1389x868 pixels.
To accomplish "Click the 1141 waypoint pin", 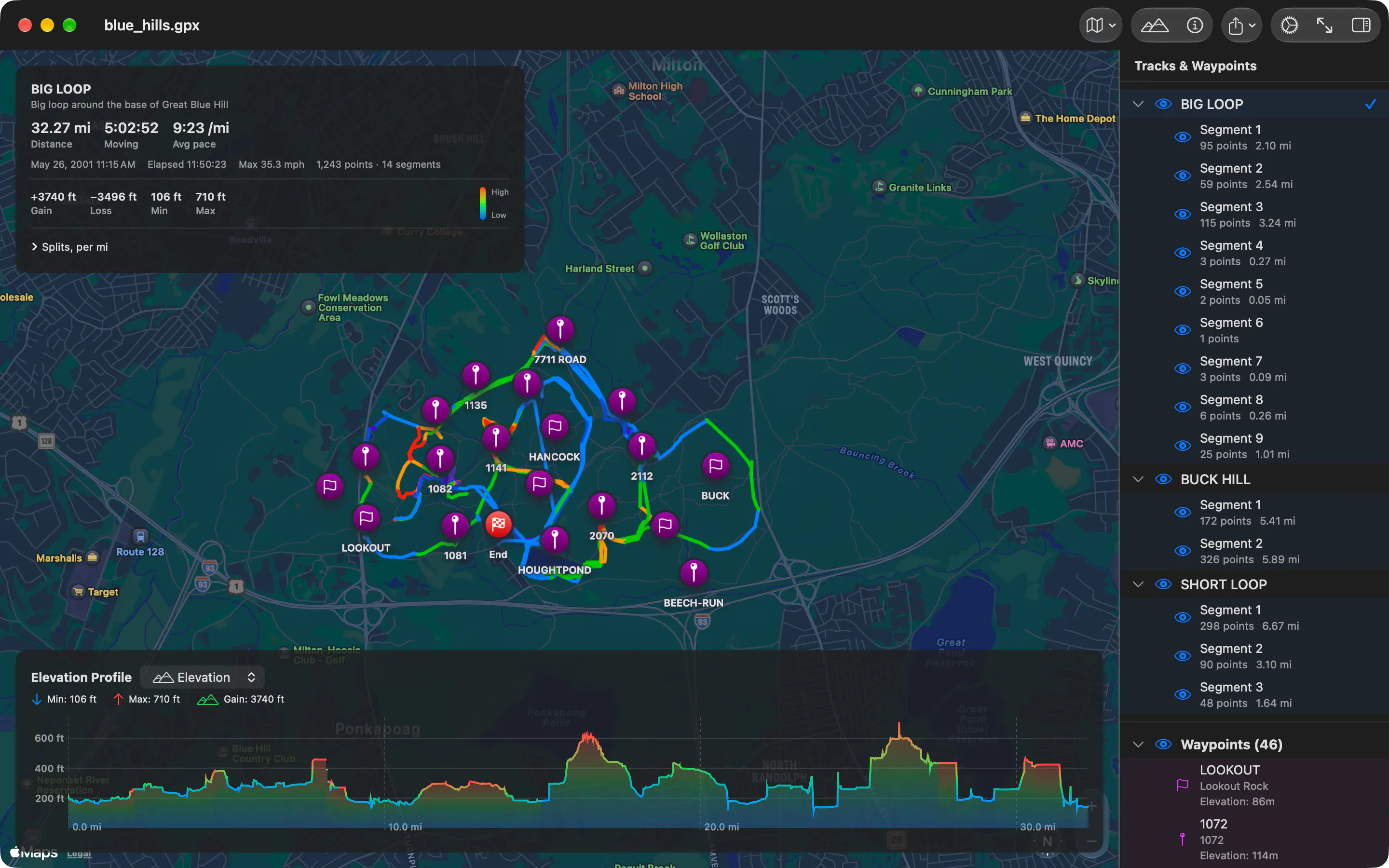I will coord(496,438).
